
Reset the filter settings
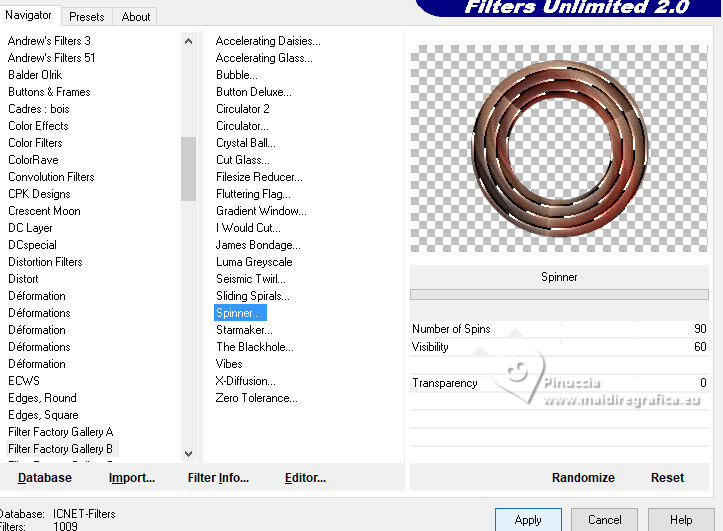[x=667, y=478]
